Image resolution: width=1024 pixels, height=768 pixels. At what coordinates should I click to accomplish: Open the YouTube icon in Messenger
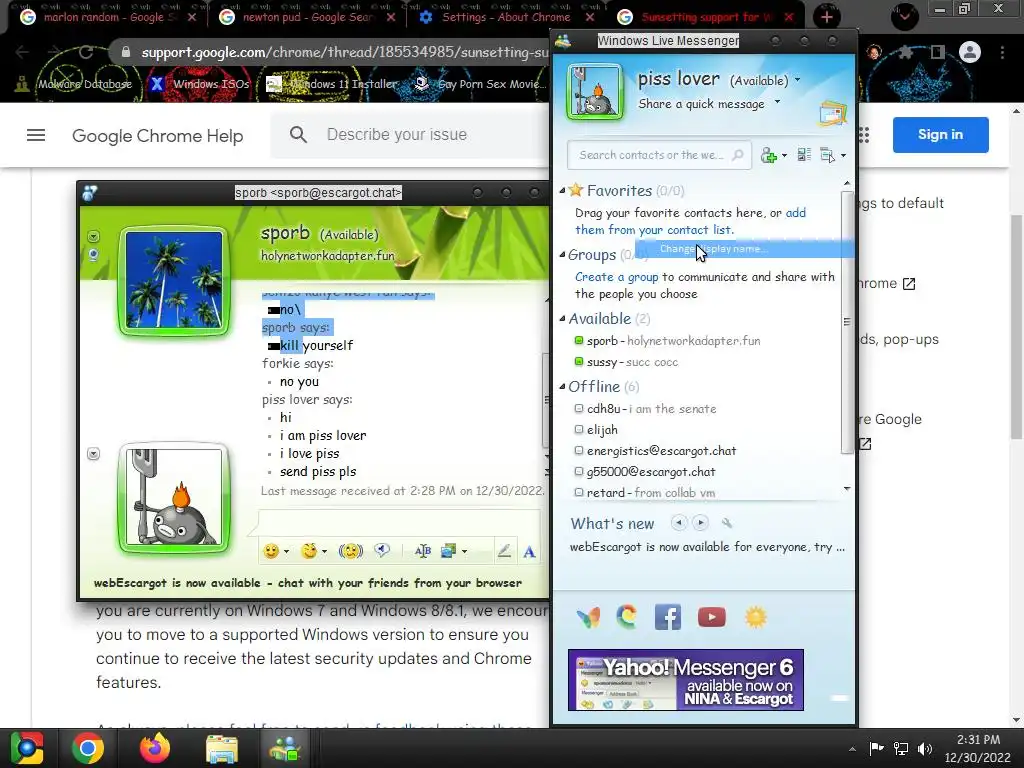(x=711, y=617)
